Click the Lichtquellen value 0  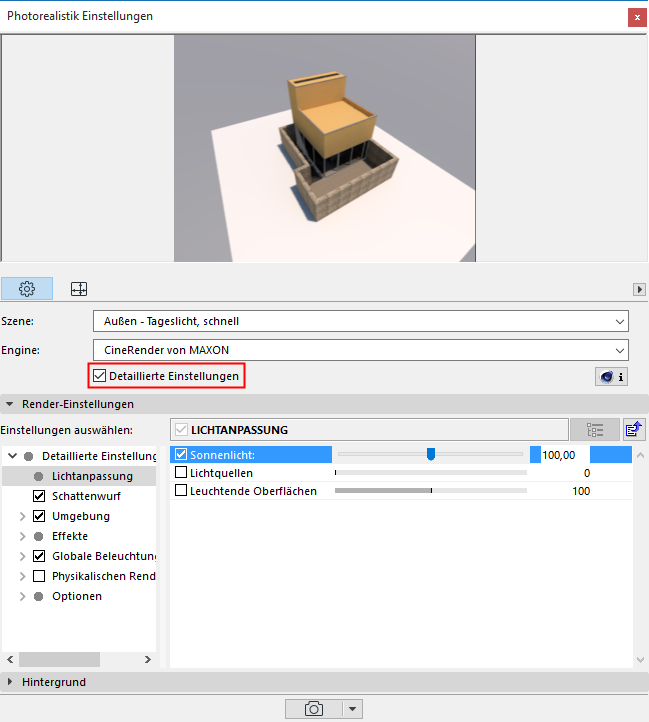(587, 473)
